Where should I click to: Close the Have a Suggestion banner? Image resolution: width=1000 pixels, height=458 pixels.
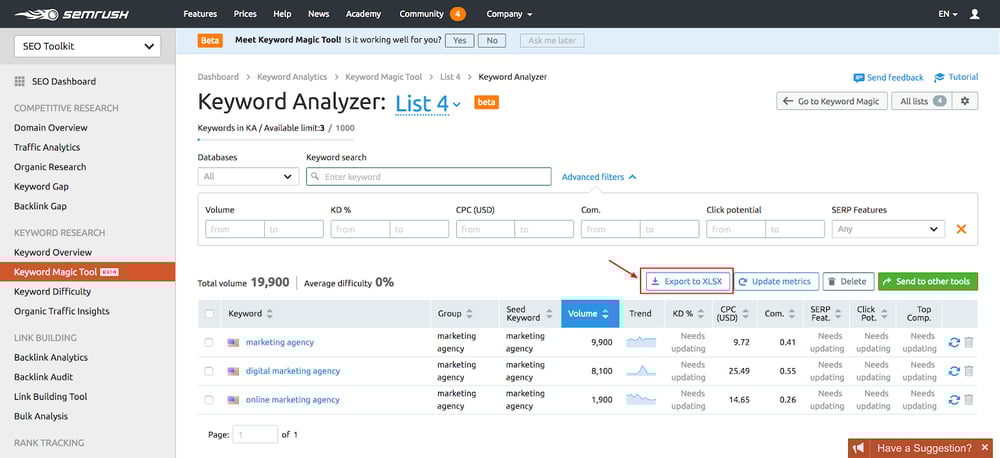pyautogui.click(x=985, y=448)
